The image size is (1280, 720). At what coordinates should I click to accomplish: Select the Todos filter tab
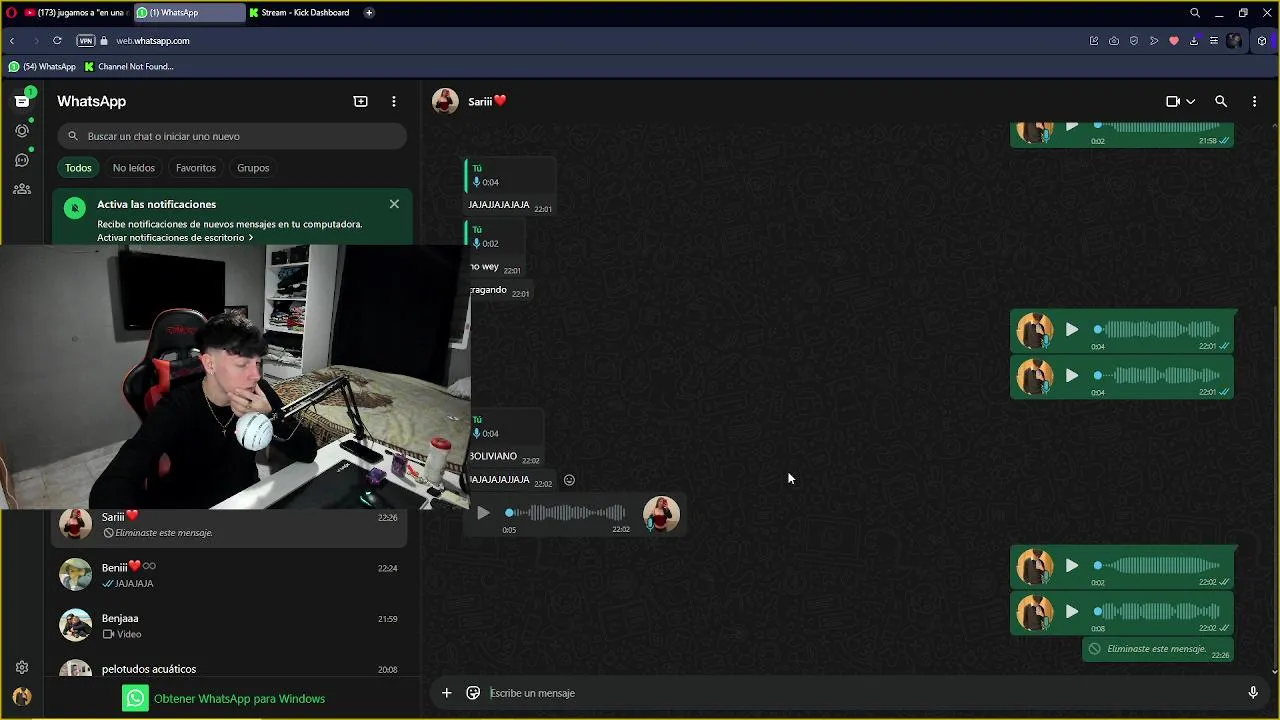78,168
